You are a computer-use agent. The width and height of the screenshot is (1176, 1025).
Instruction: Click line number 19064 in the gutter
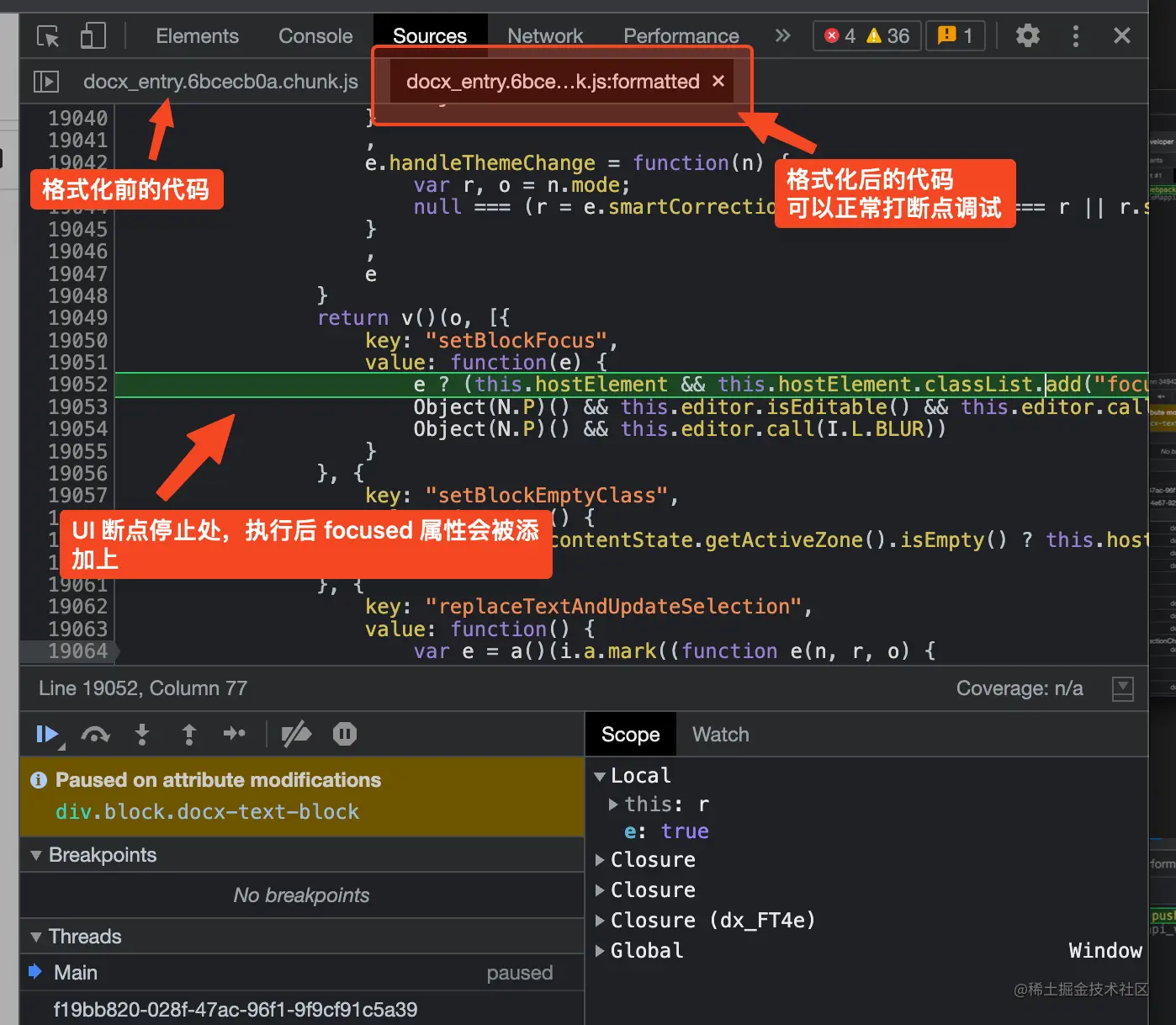(78, 651)
